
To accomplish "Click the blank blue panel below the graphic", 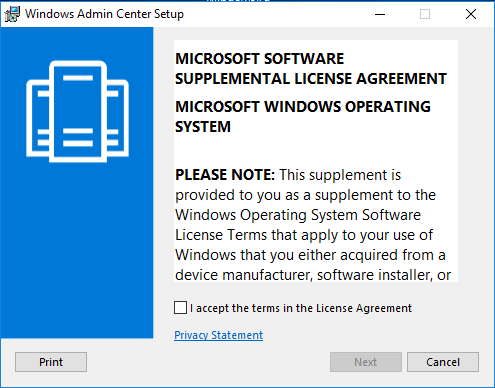I will tap(77, 253).
